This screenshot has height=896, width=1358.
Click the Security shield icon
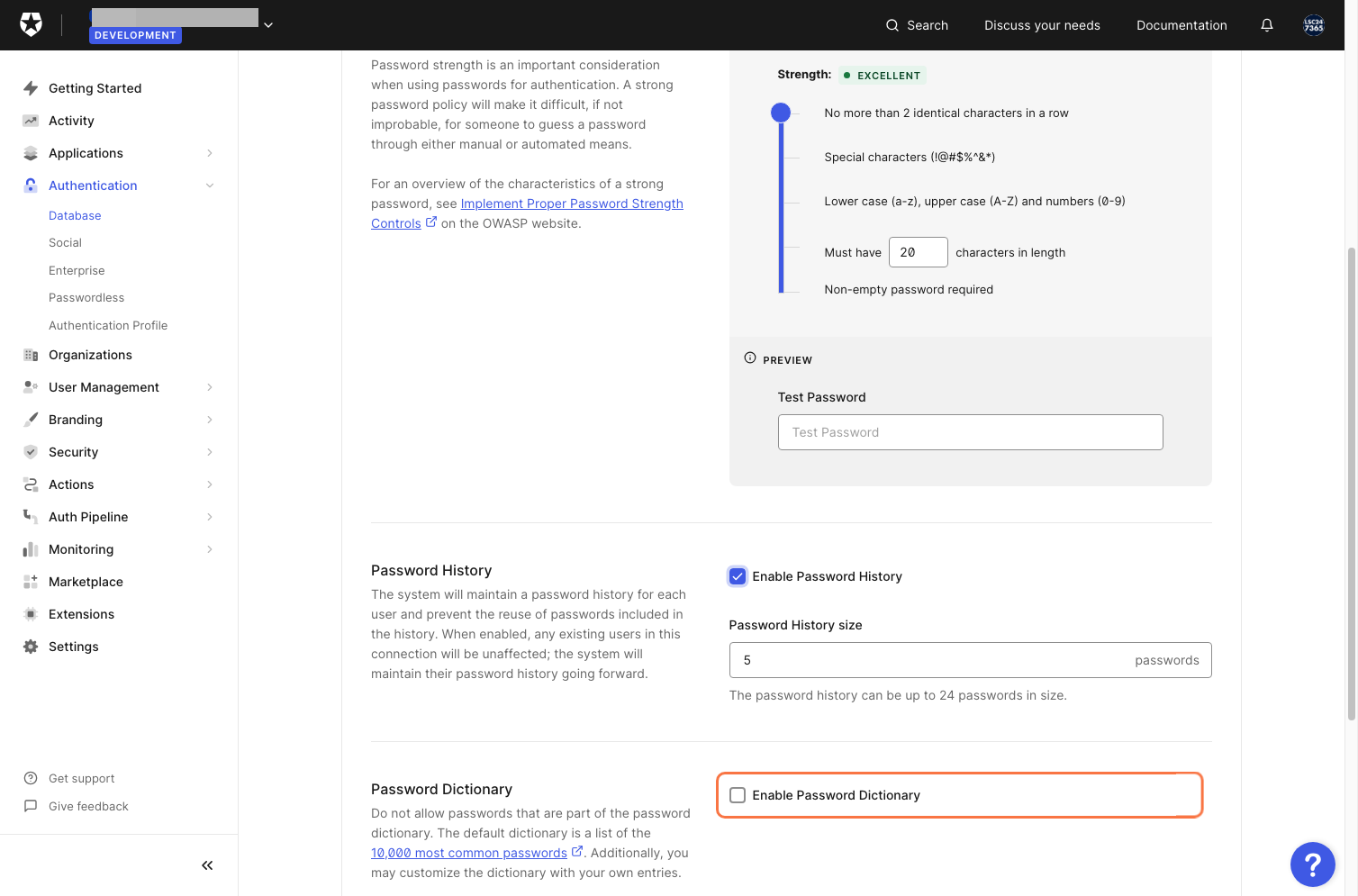click(31, 452)
